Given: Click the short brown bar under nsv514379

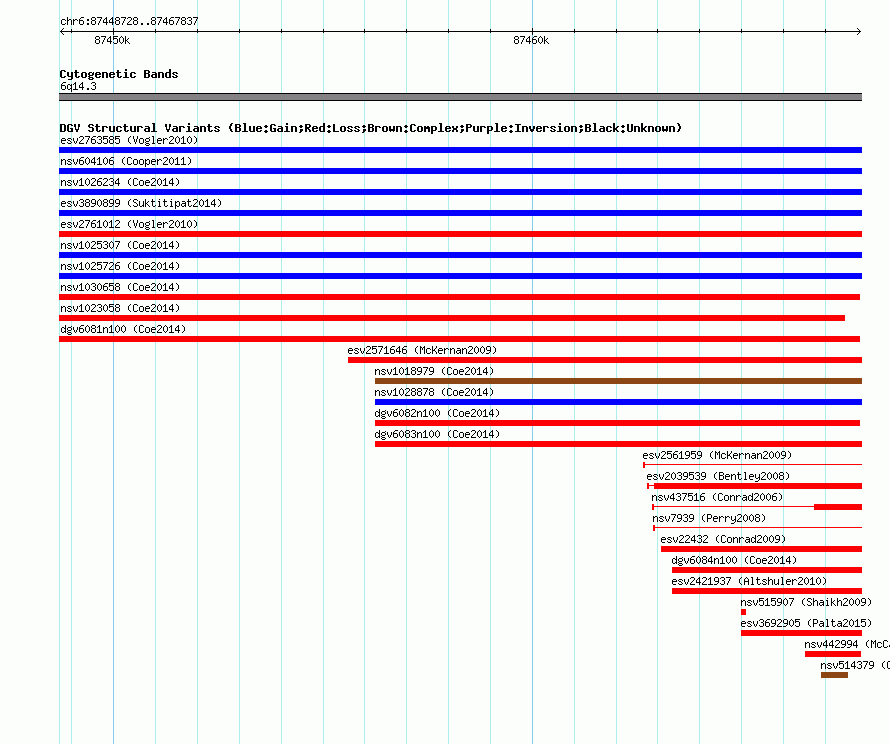Looking at the screenshot, I should (834, 675).
